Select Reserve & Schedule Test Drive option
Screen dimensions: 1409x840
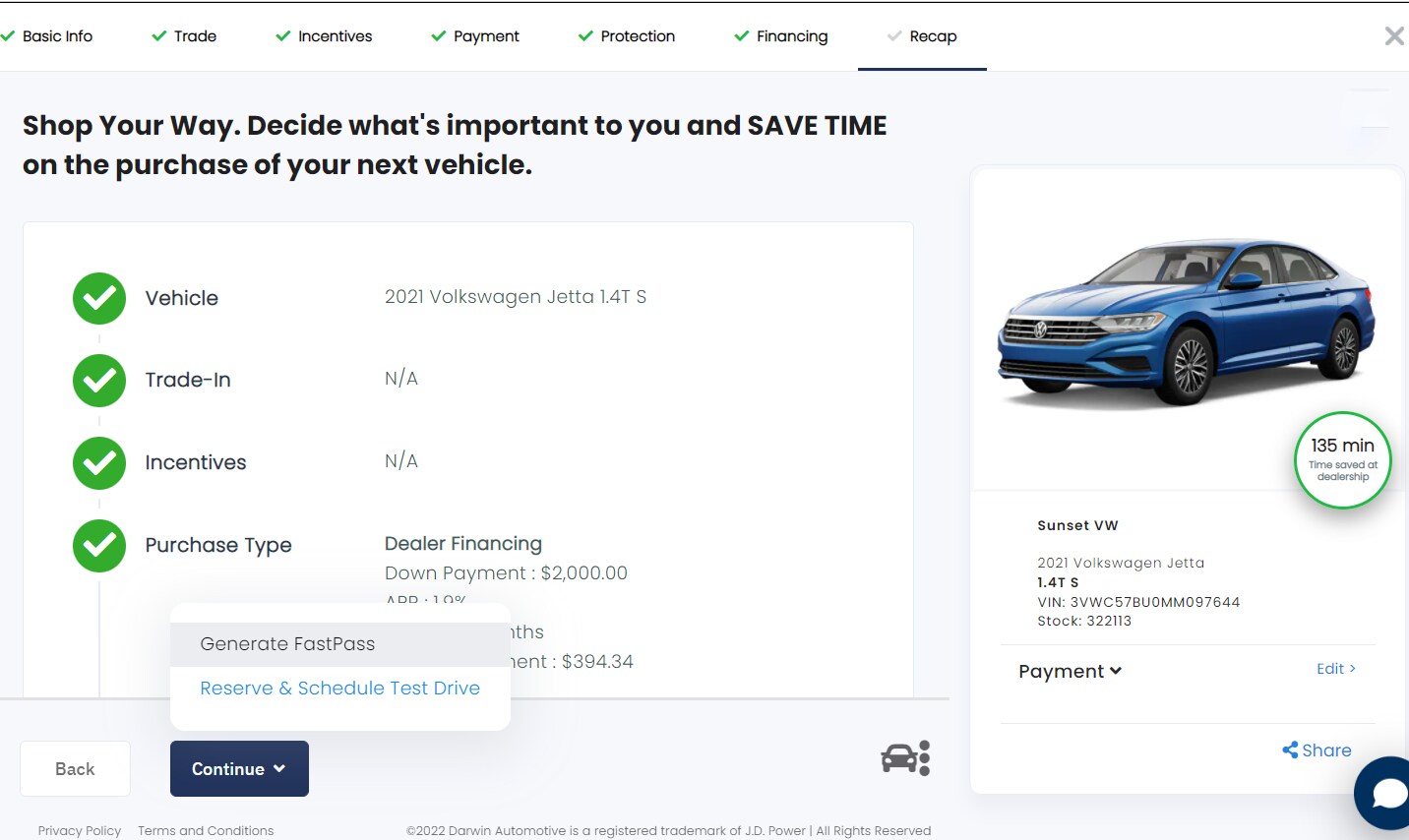(x=339, y=689)
